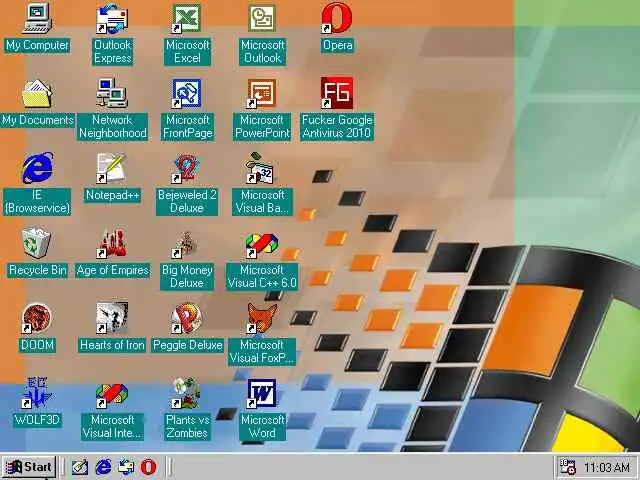Select the Hearts of Iron shortcut icon
The height and width of the screenshot is (480, 640).
(x=112, y=318)
